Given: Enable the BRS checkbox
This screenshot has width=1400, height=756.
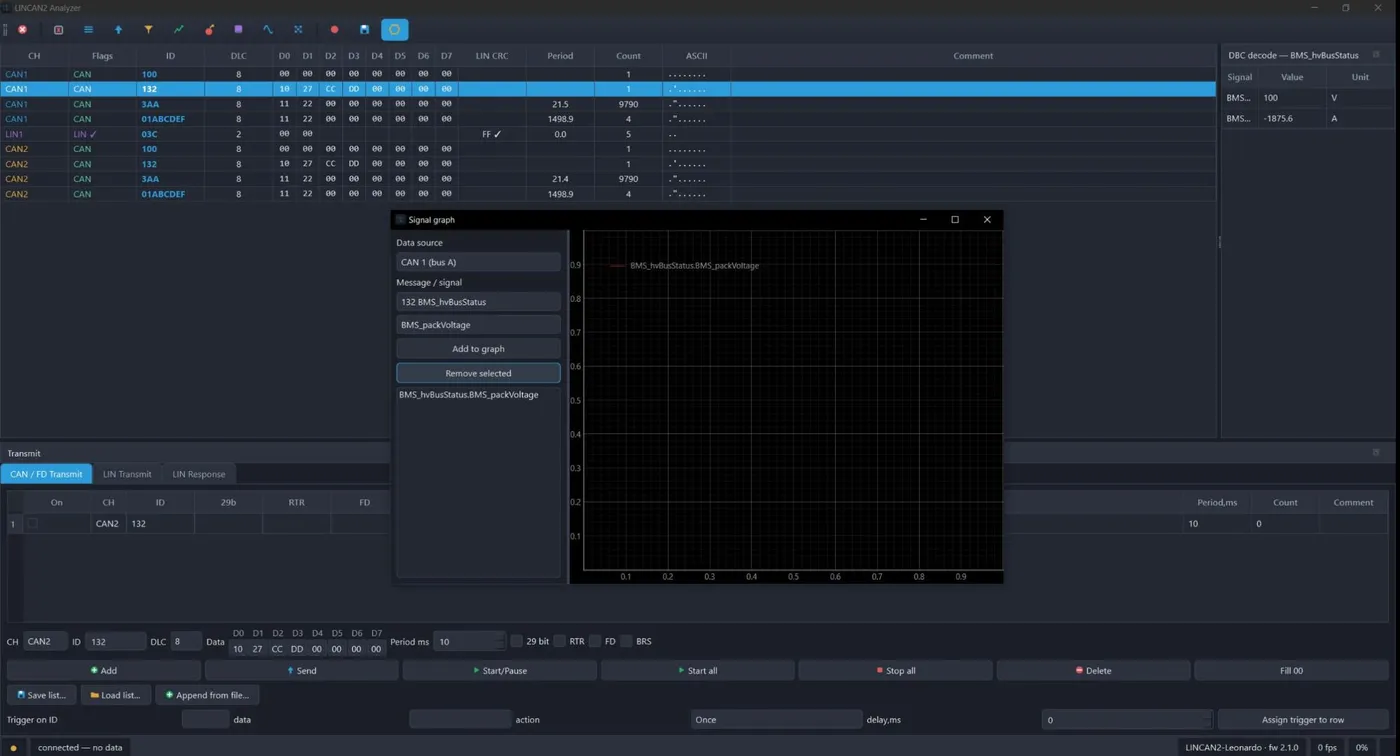Looking at the screenshot, I should 626,641.
